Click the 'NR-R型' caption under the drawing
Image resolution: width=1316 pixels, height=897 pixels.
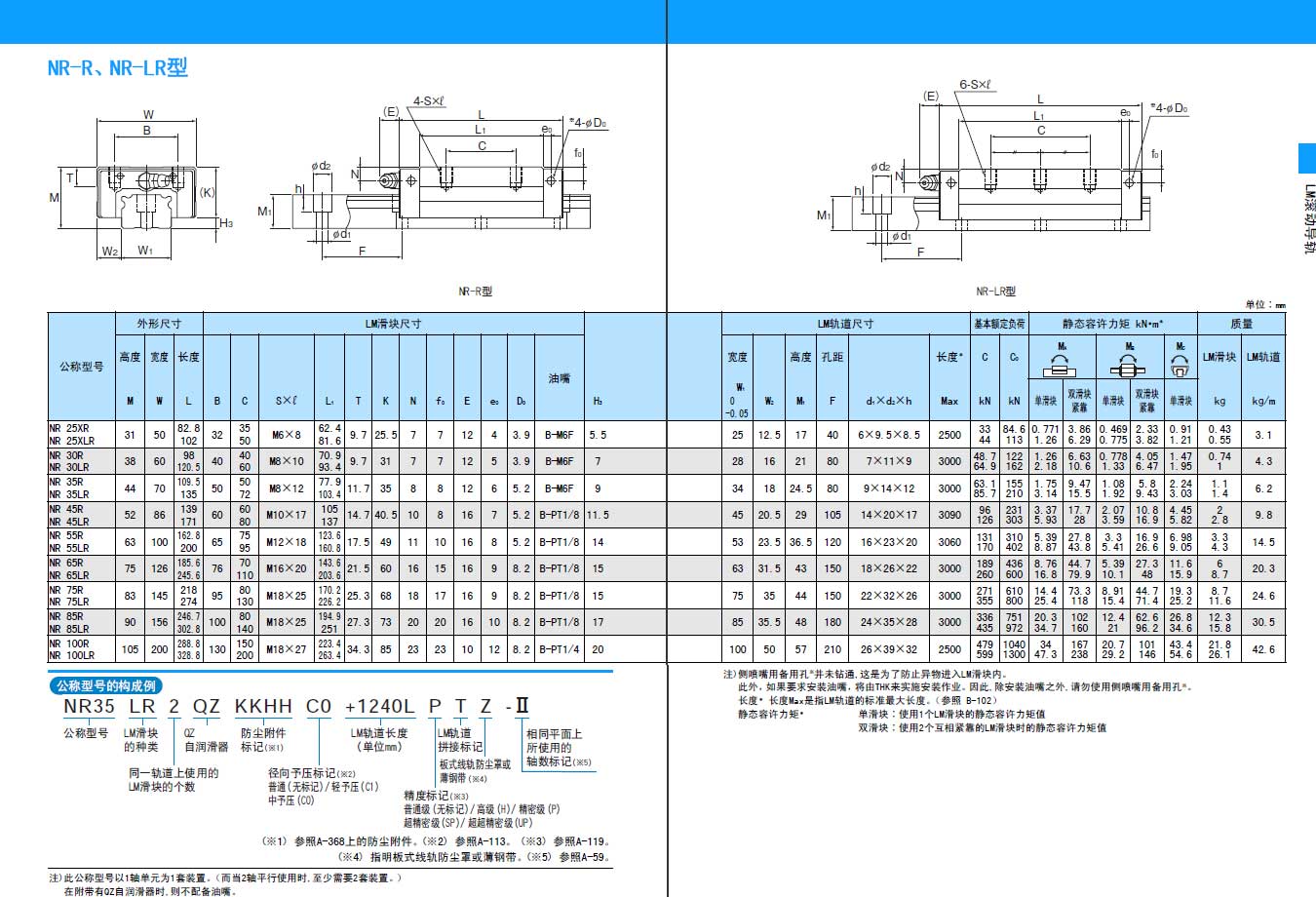tap(476, 292)
